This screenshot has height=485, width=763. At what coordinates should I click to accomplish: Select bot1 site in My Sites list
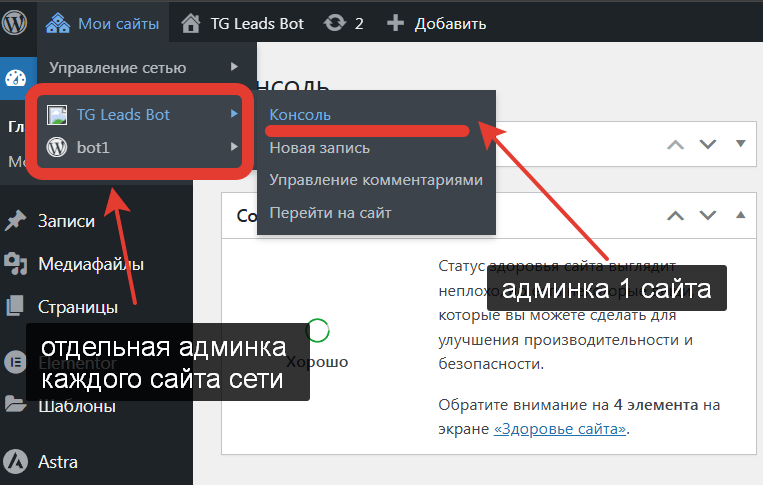(x=93, y=147)
